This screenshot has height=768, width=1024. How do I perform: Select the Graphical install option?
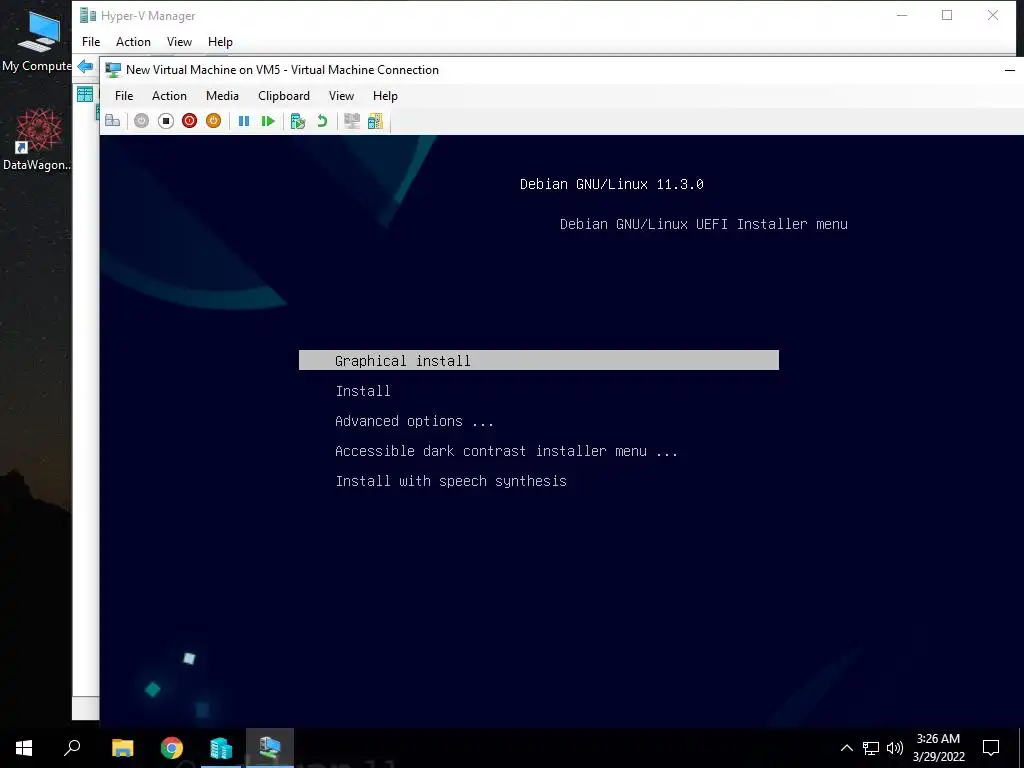tap(539, 360)
